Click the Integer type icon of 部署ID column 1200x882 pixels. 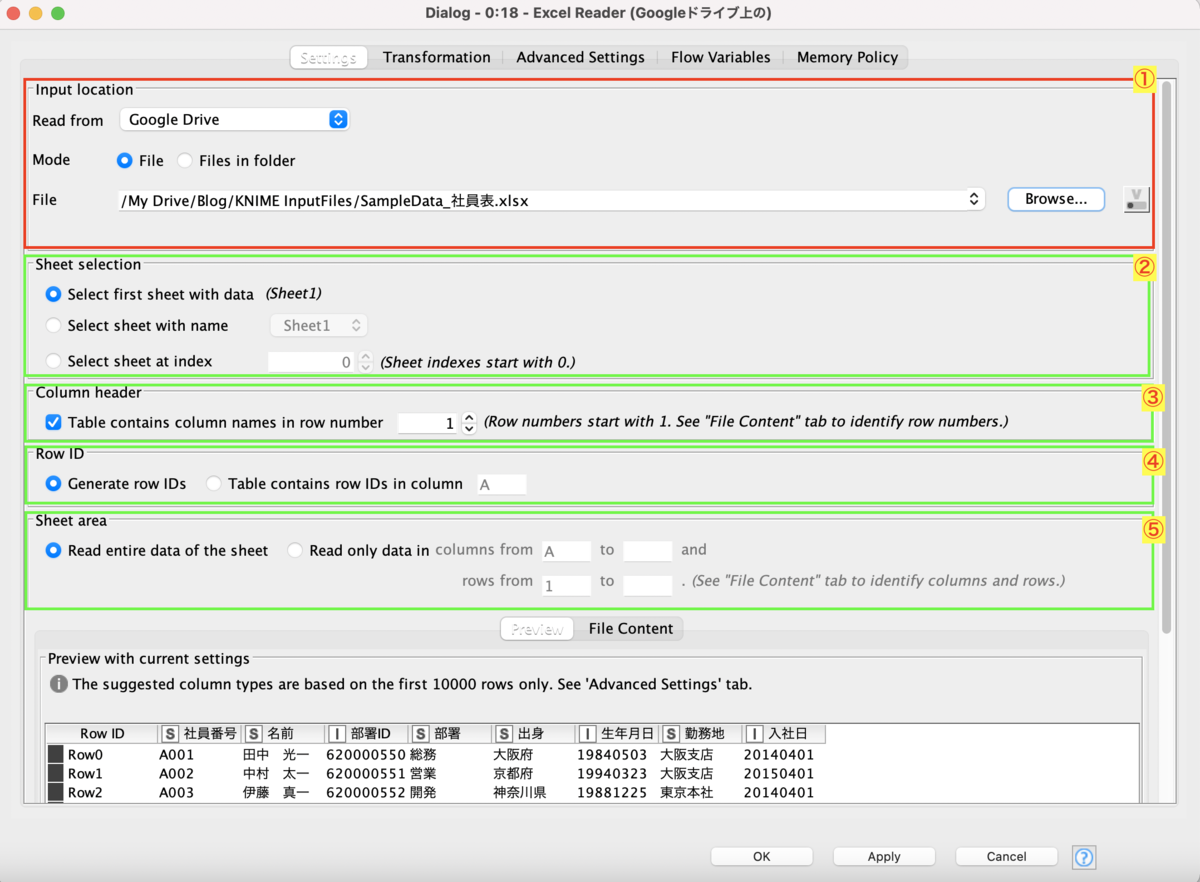337,734
